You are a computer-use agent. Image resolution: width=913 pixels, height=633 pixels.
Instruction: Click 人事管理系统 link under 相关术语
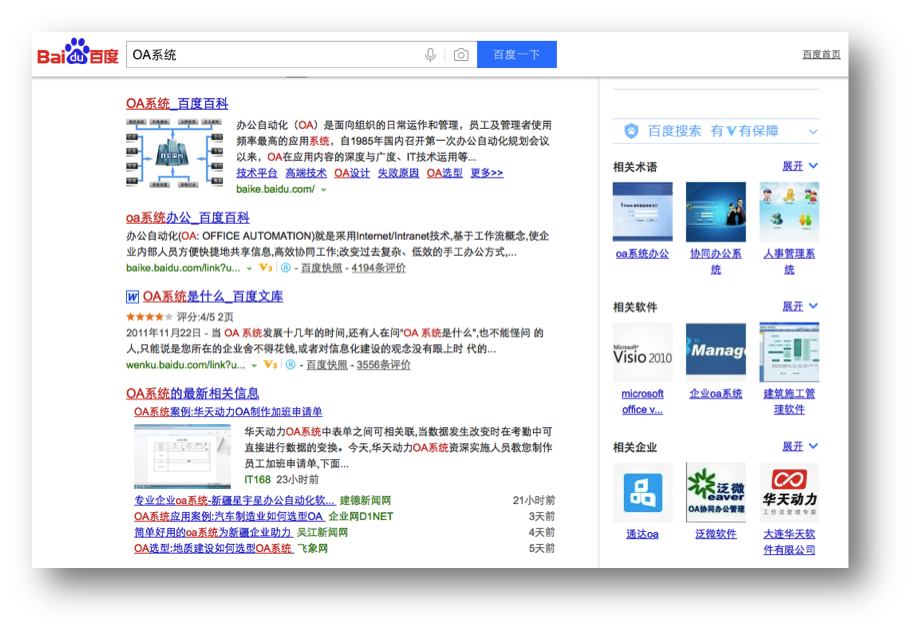pyautogui.click(x=789, y=261)
